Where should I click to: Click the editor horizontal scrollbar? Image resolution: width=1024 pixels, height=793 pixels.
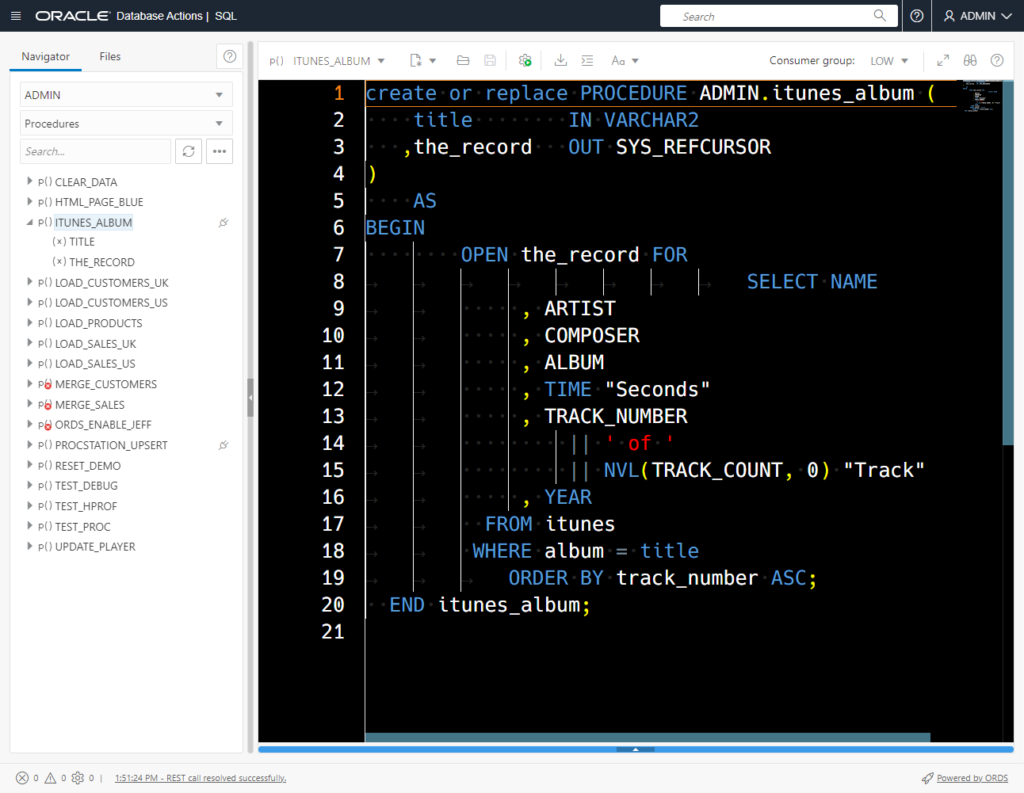point(647,737)
